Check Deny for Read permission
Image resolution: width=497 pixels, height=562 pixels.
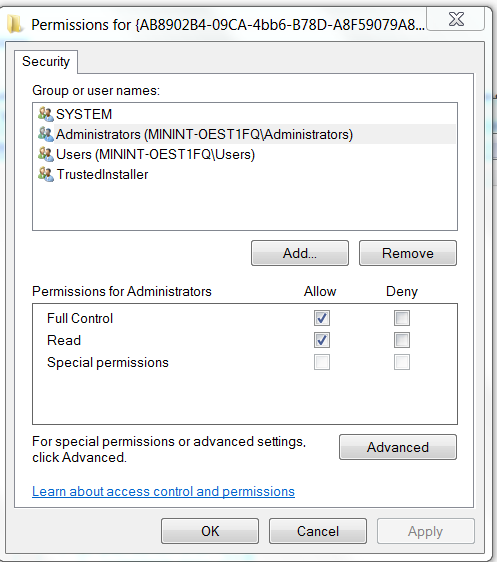point(402,340)
